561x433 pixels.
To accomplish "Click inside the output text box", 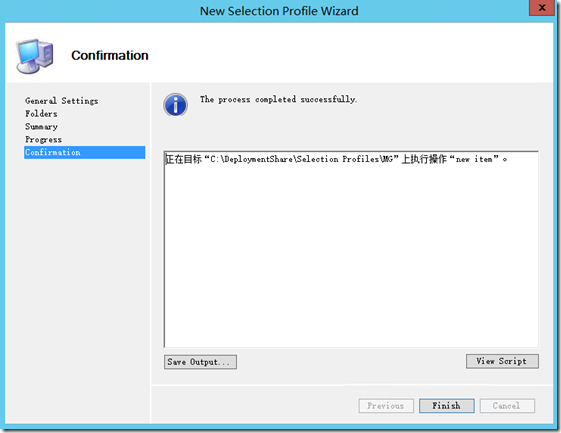I will [351, 249].
